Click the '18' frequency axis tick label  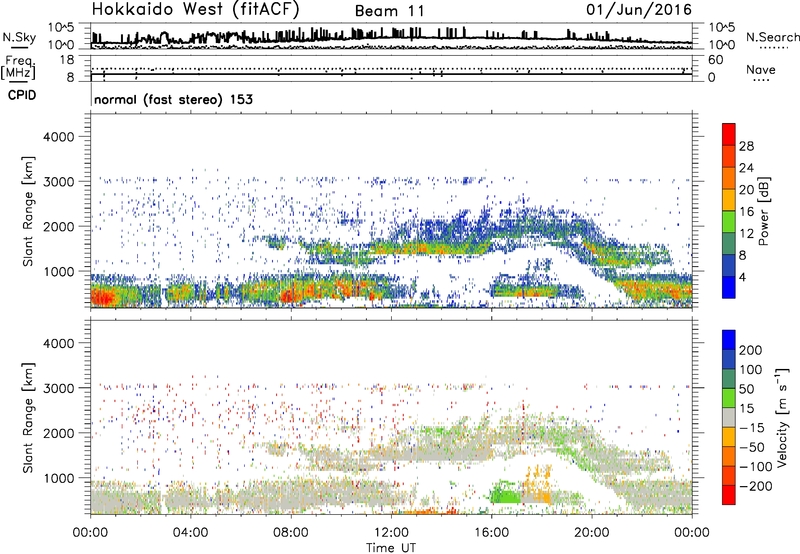pyautogui.click(x=66, y=60)
